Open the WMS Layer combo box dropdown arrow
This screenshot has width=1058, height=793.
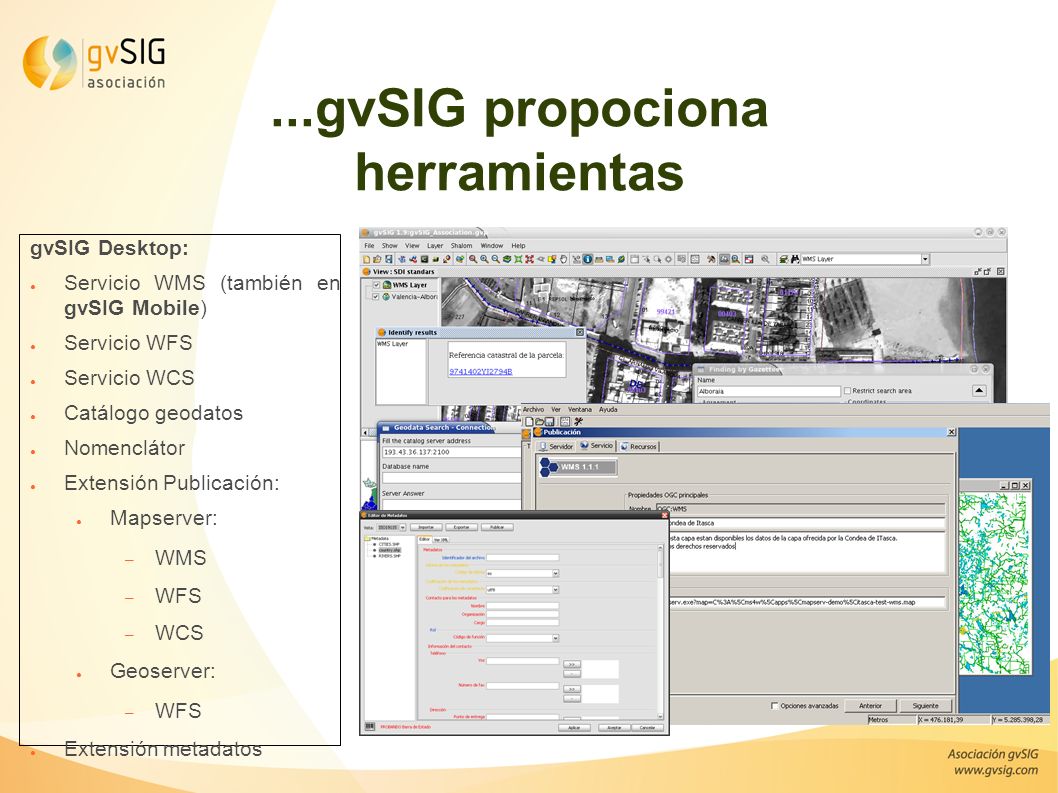pos(926,259)
